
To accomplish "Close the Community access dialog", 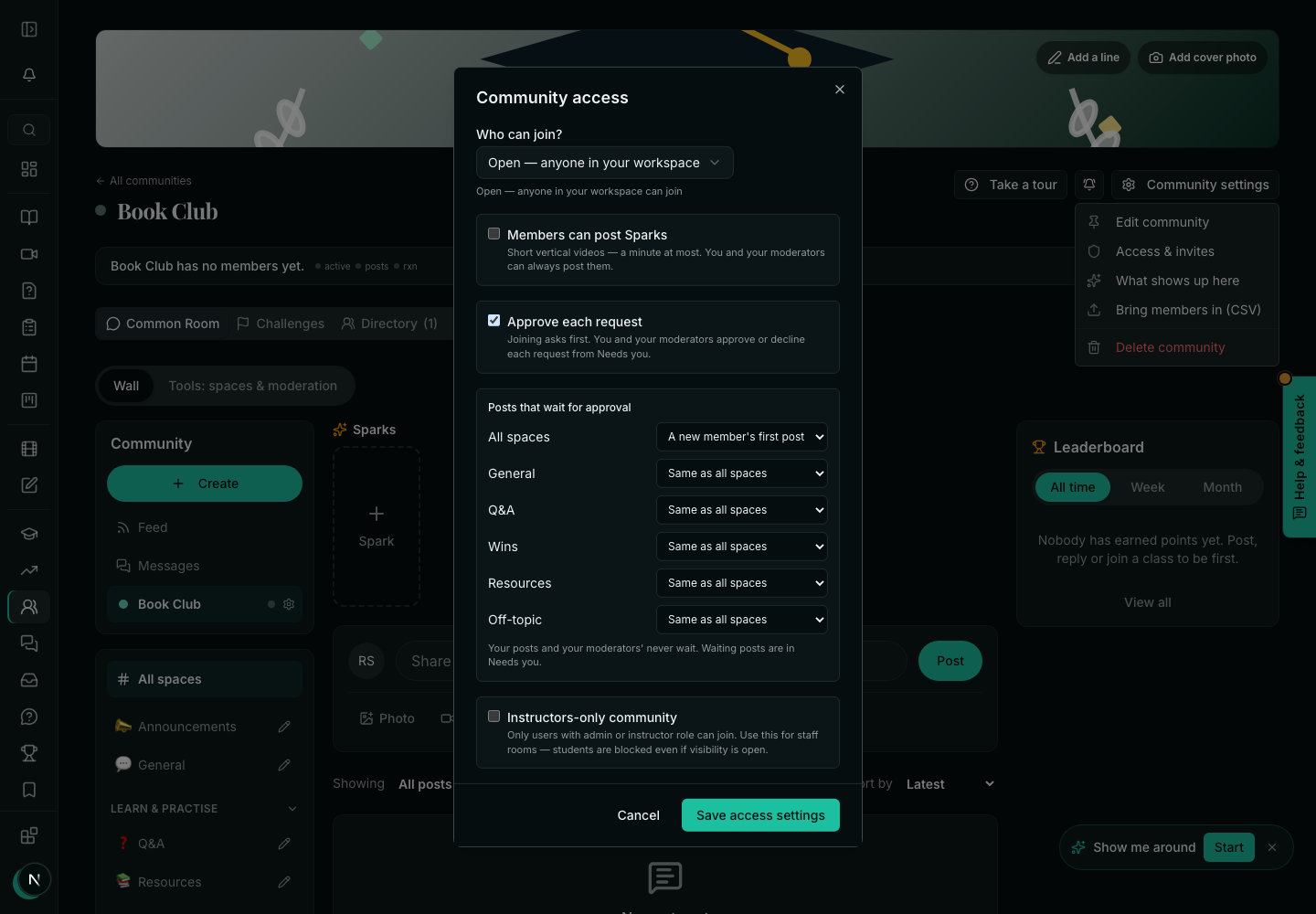I will coord(840,90).
